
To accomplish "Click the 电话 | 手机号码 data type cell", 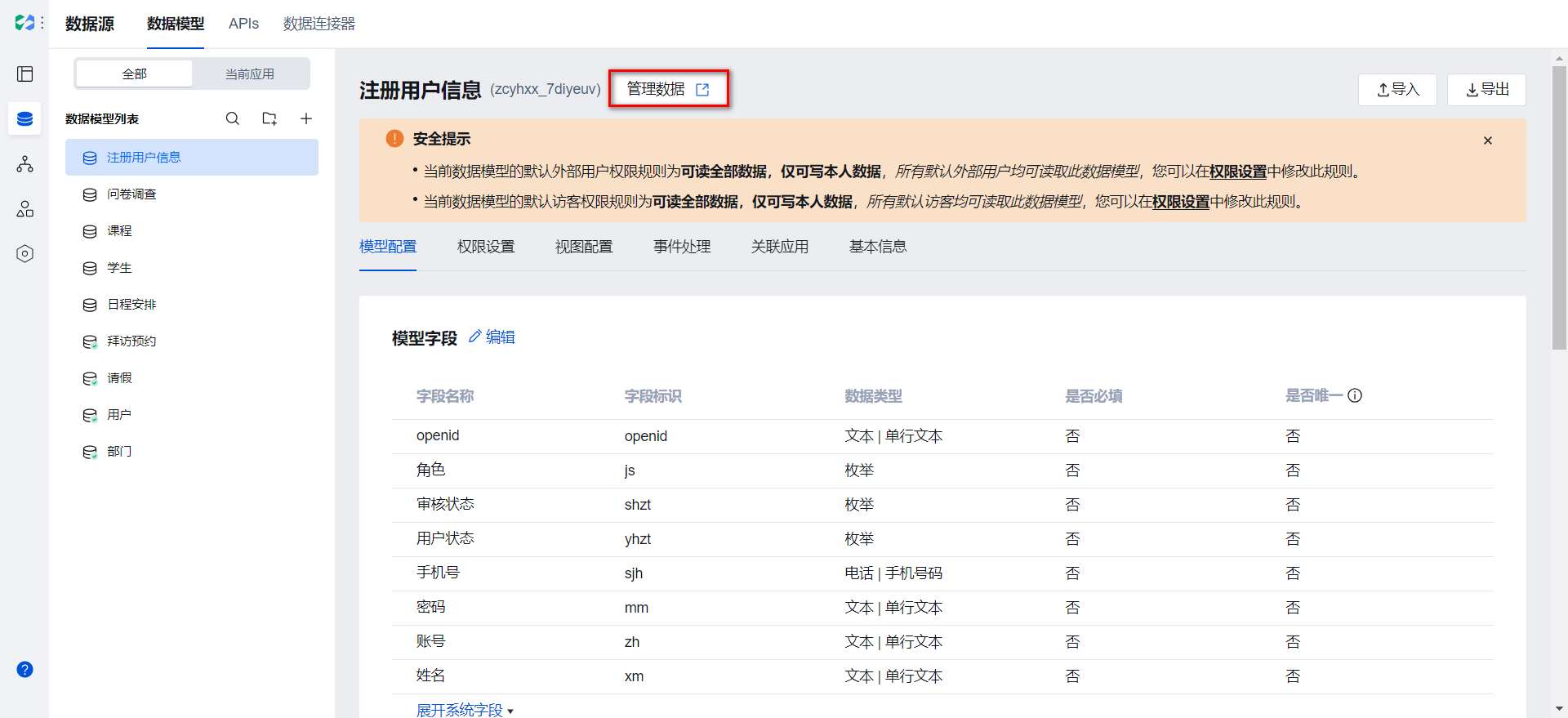I will 893,573.
